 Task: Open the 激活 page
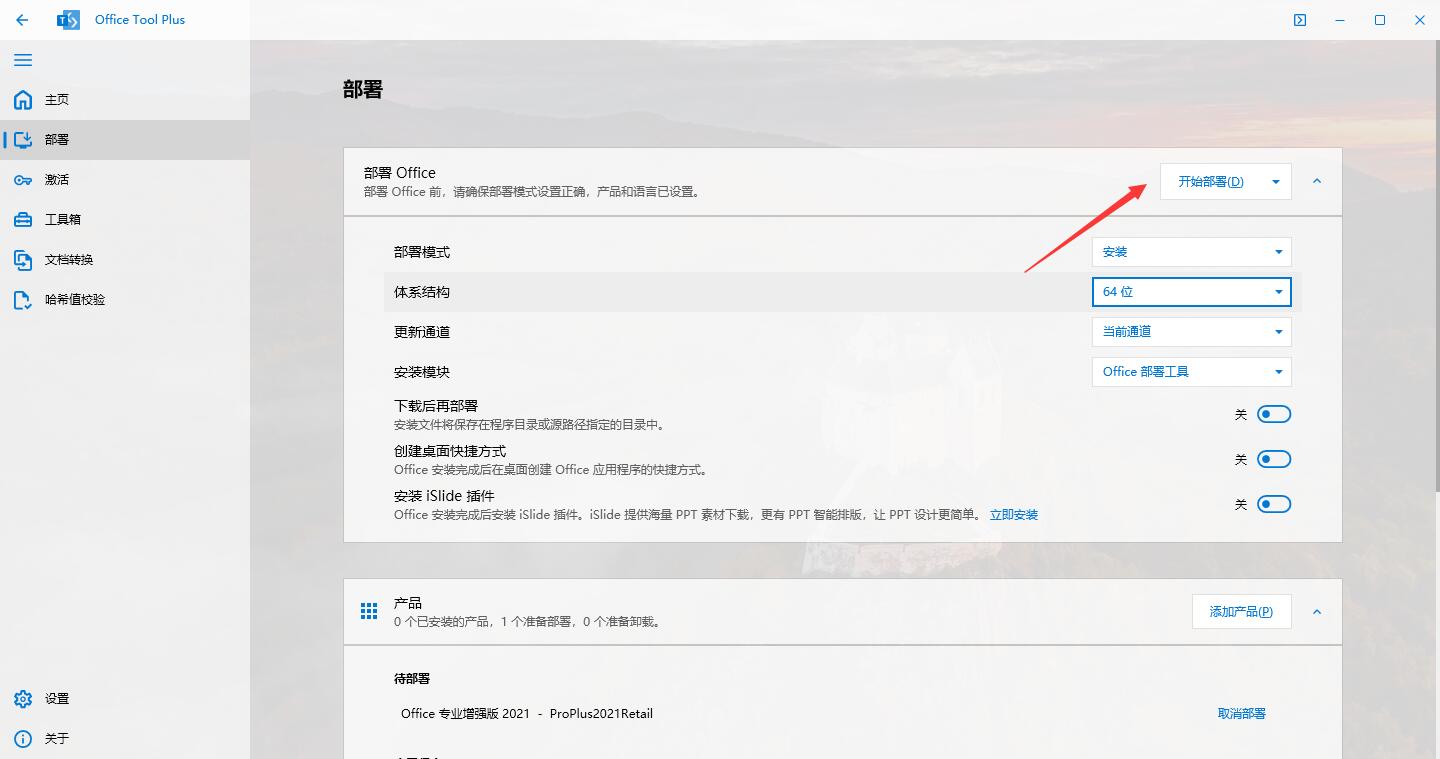pyautogui.click(x=125, y=180)
